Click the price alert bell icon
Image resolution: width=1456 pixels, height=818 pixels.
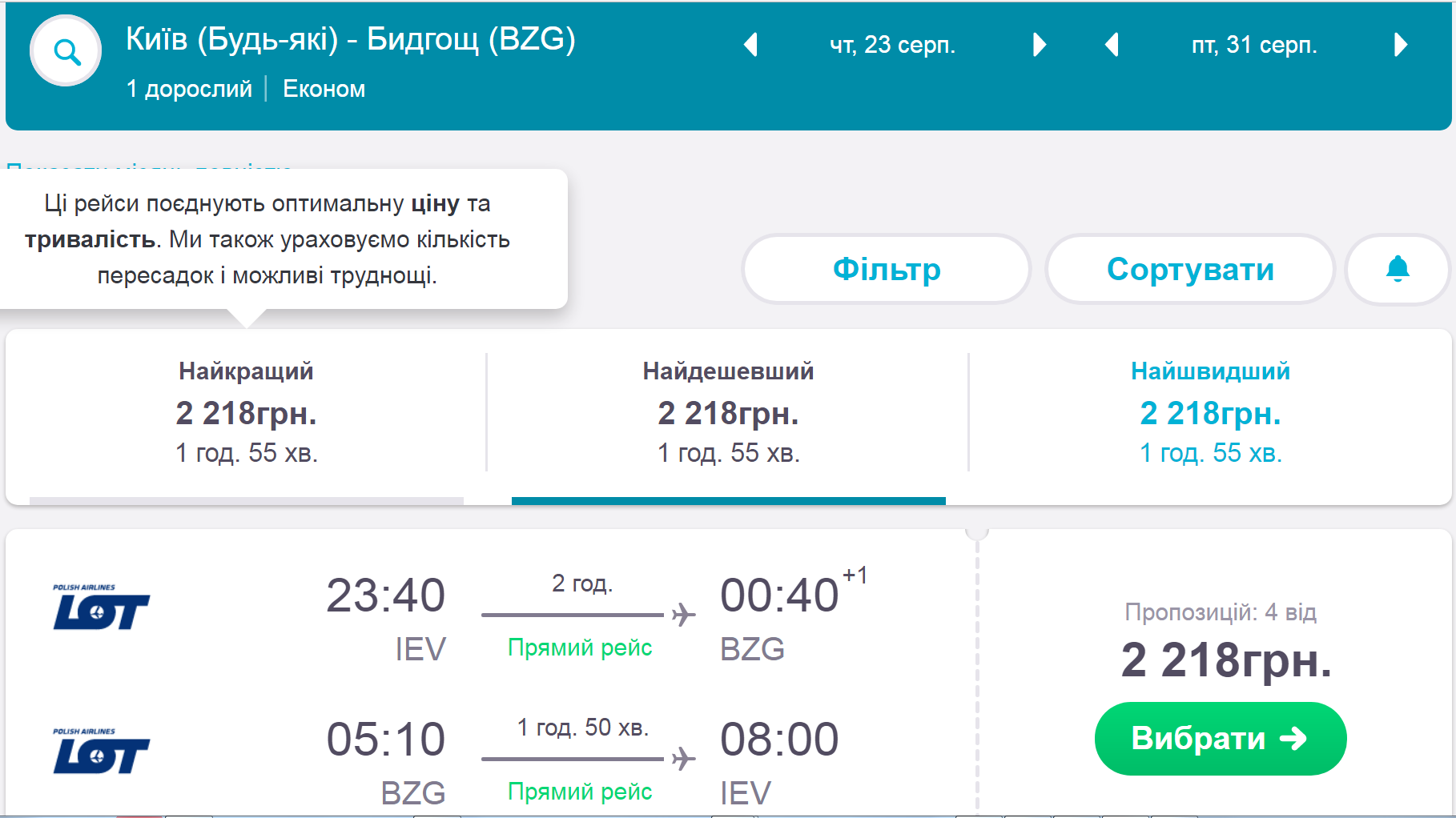1397,269
